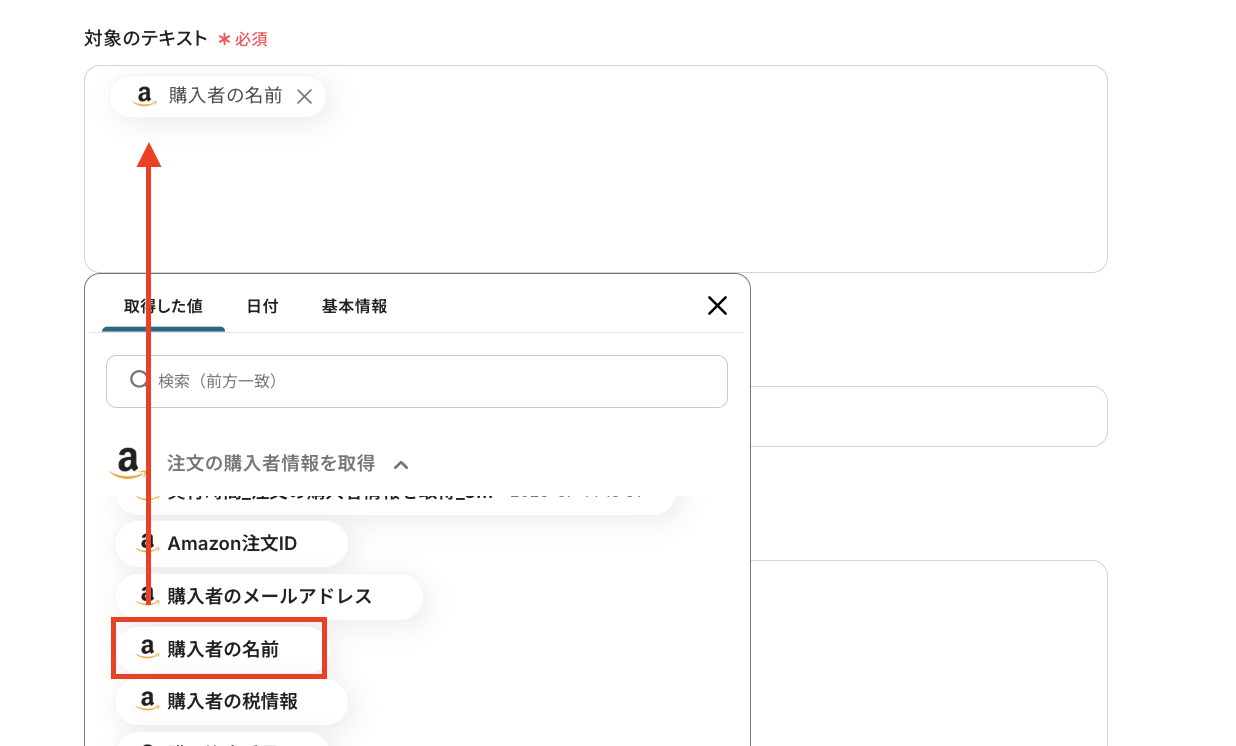1236x746 pixels.
Task: Close the value picker popup
Action: [x=717, y=306]
